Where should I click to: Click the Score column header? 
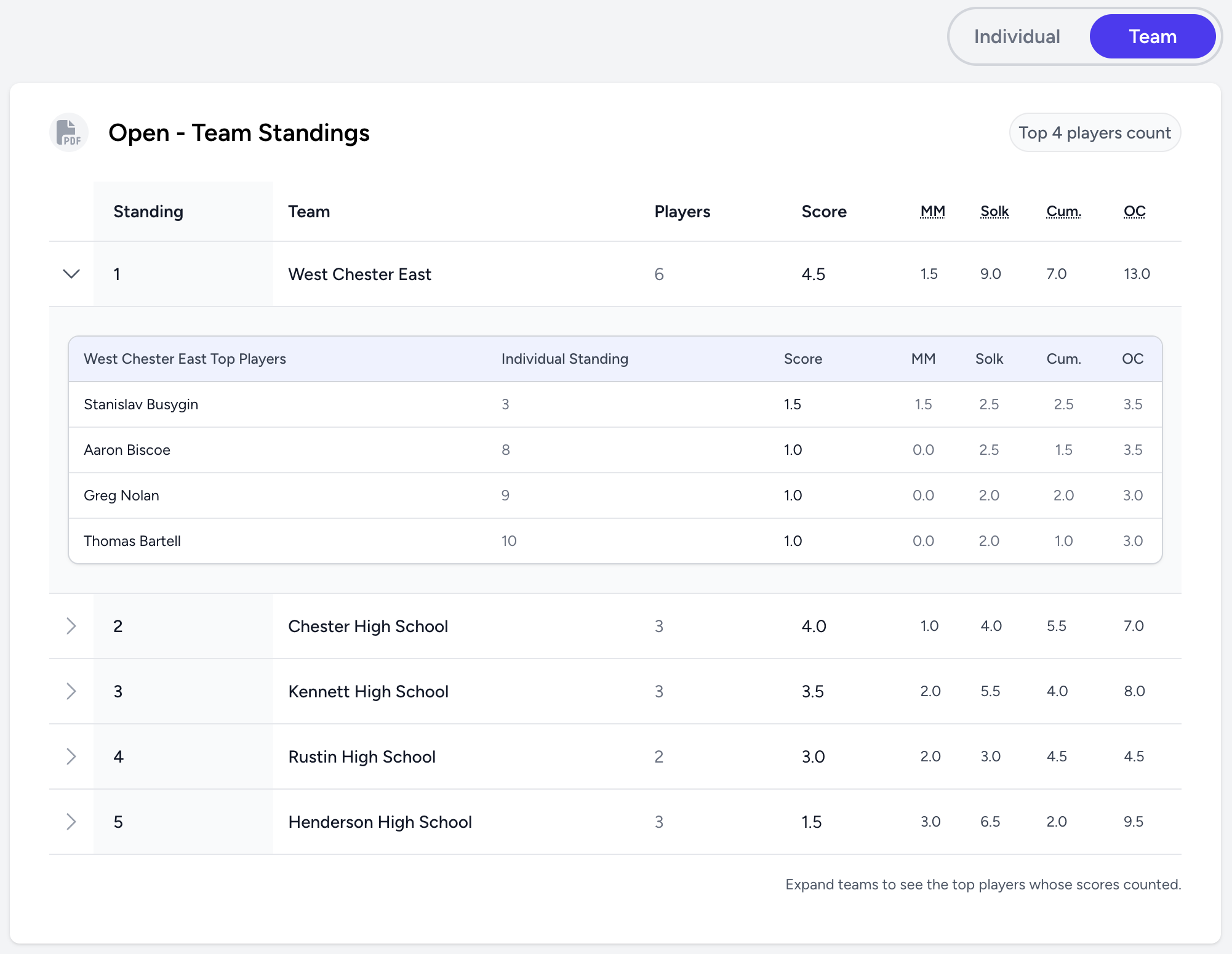pos(823,212)
